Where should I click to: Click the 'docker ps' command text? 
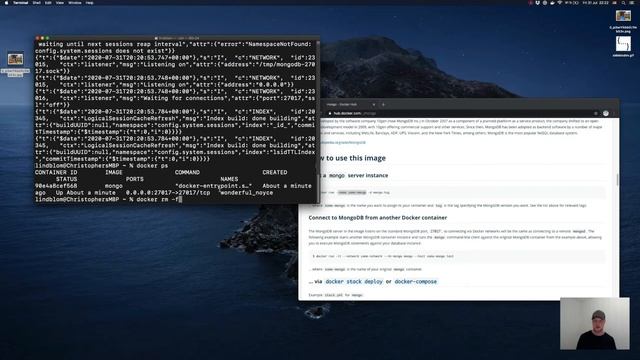pos(152,166)
